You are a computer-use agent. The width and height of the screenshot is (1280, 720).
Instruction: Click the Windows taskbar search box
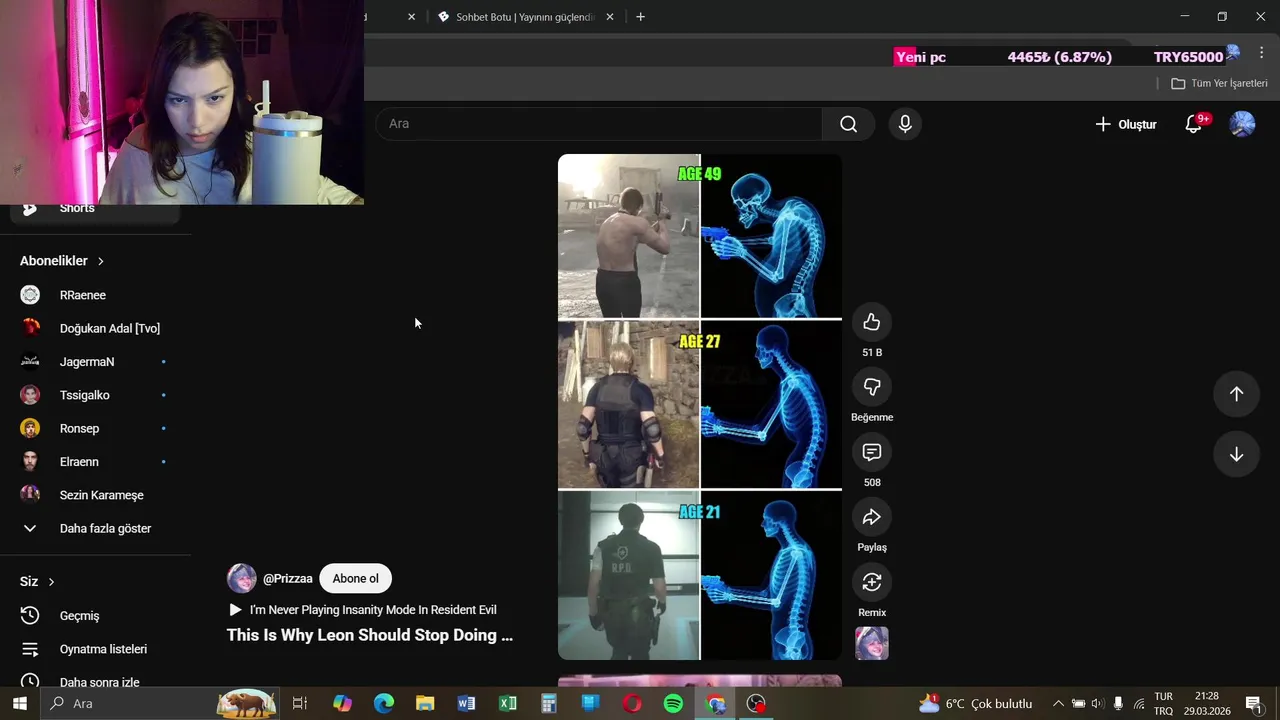[160, 704]
